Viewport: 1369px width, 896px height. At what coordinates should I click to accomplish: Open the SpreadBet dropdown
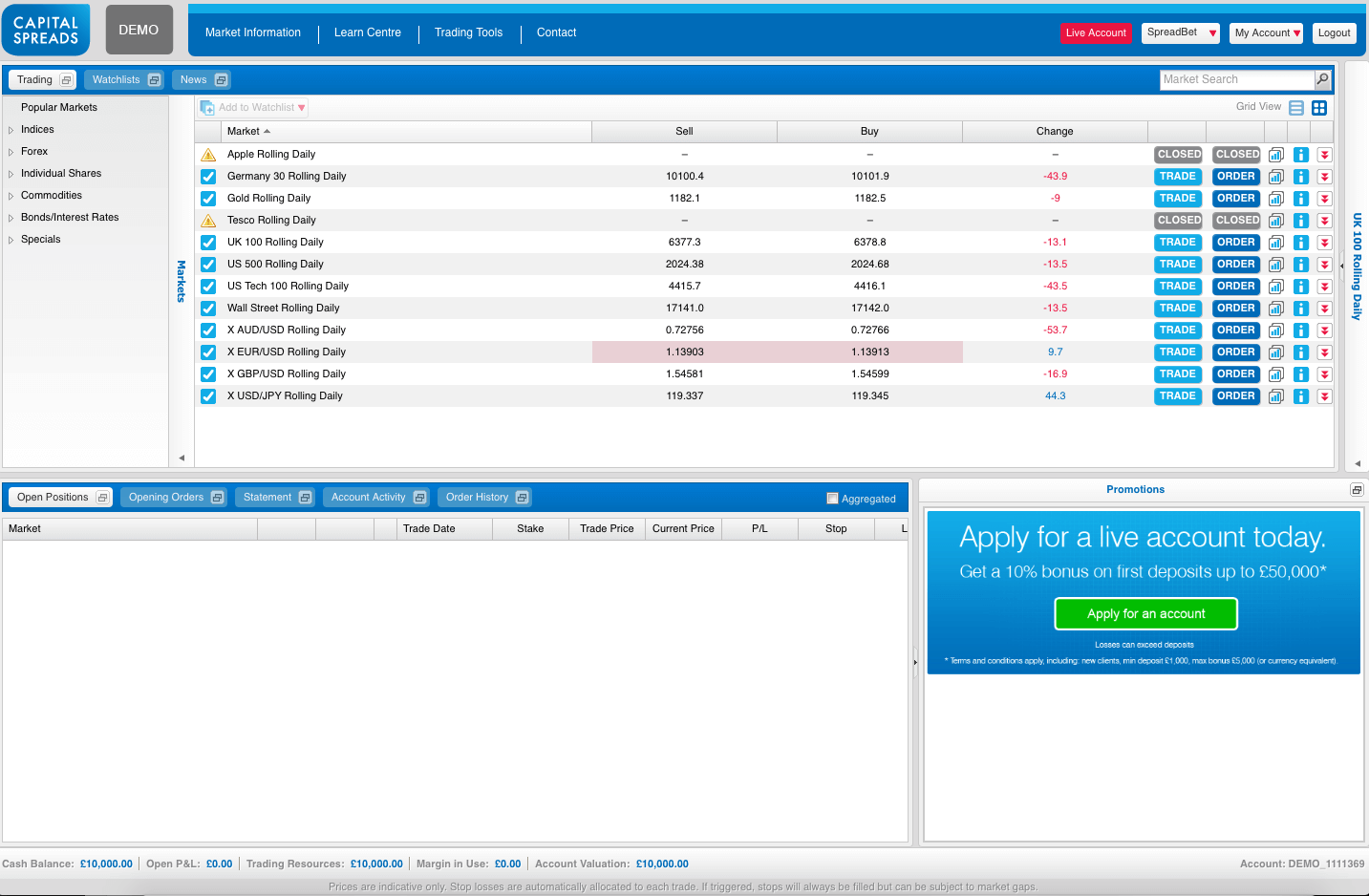point(1181,32)
